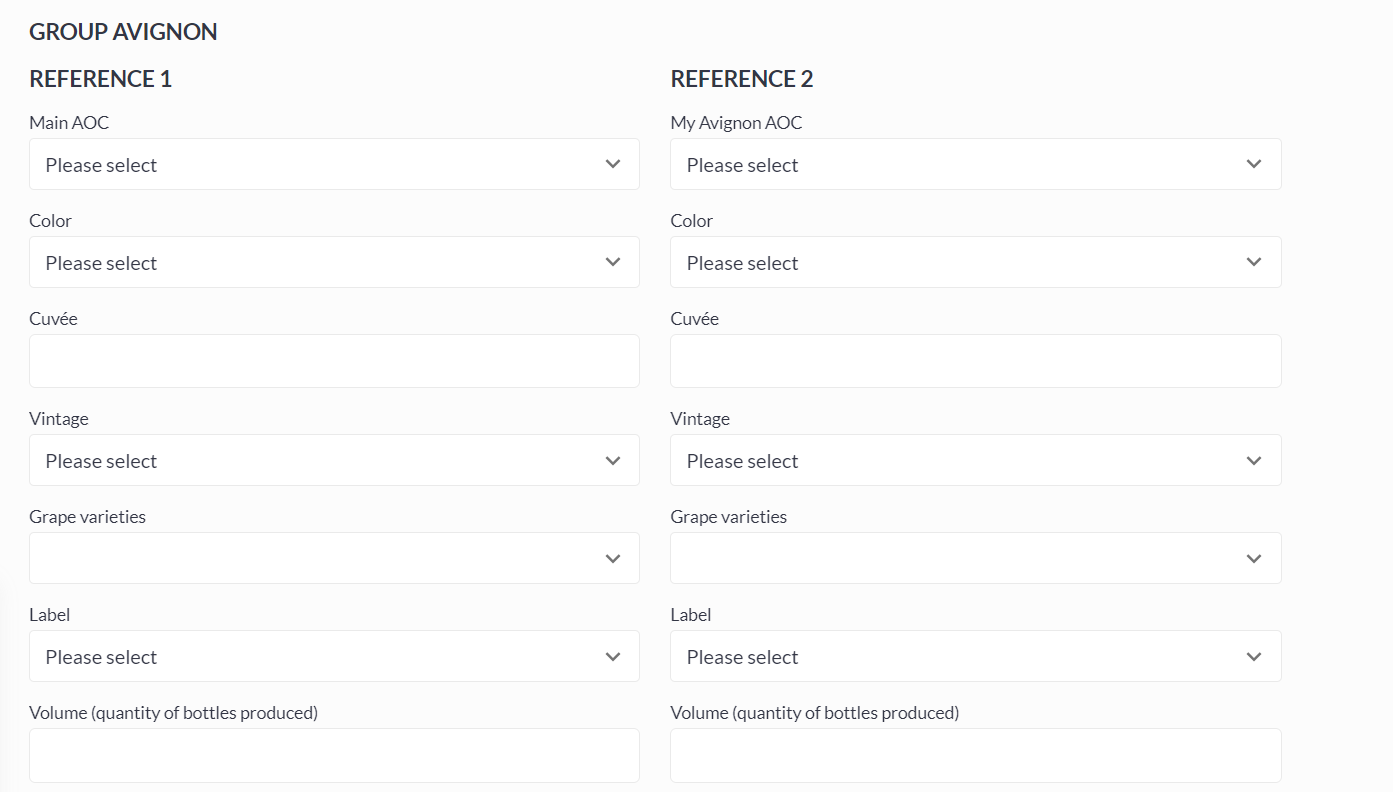Click the chevron arrow of Main AOC
This screenshot has width=1393, height=792.
(x=613, y=164)
